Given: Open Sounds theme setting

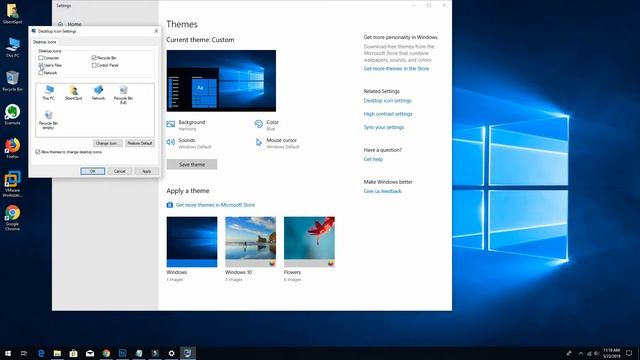Looking at the screenshot, I should point(189,143).
